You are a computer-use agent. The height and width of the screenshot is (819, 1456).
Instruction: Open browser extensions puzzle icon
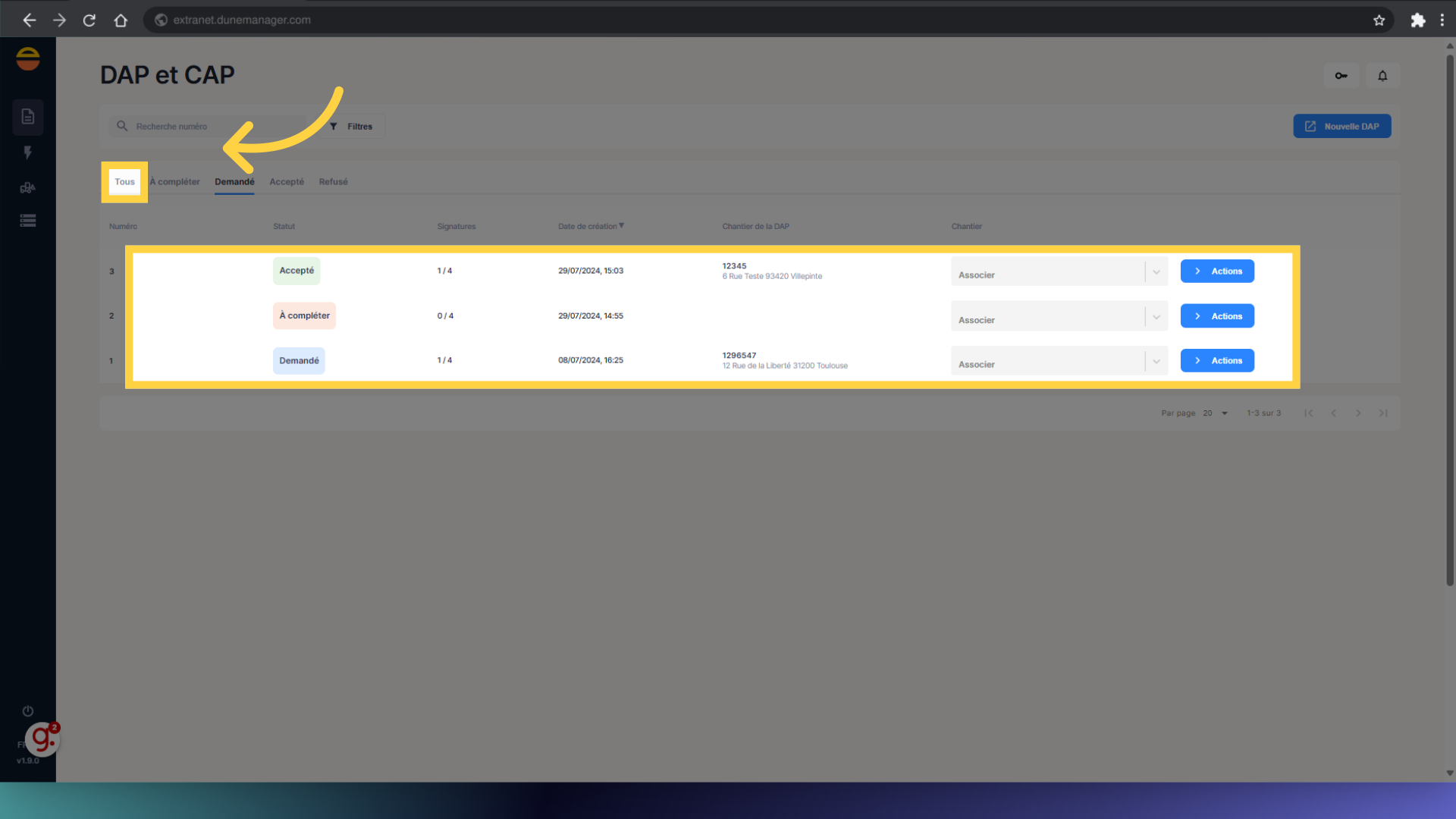[1417, 20]
